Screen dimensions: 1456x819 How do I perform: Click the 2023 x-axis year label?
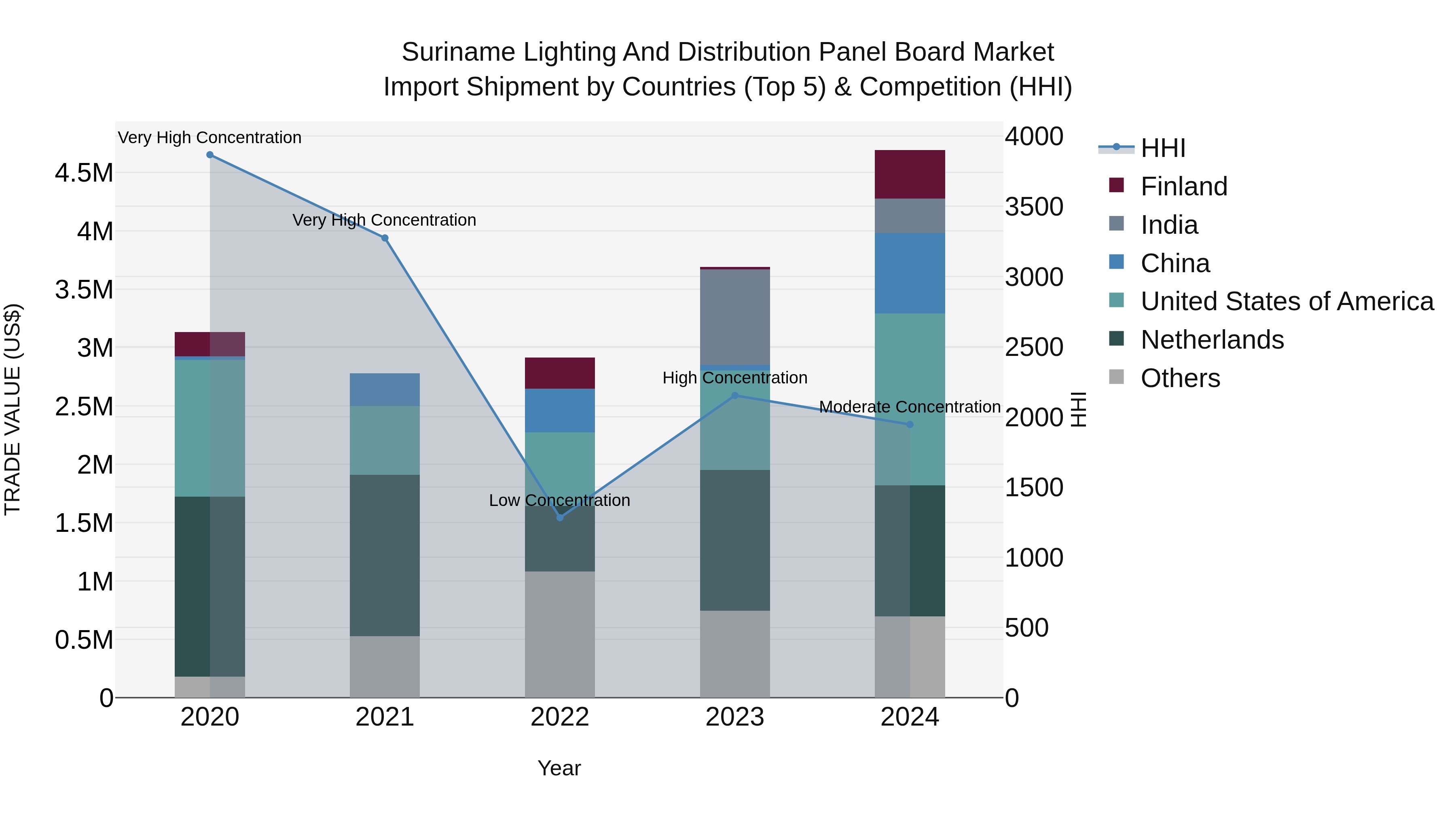tap(735, 717)
